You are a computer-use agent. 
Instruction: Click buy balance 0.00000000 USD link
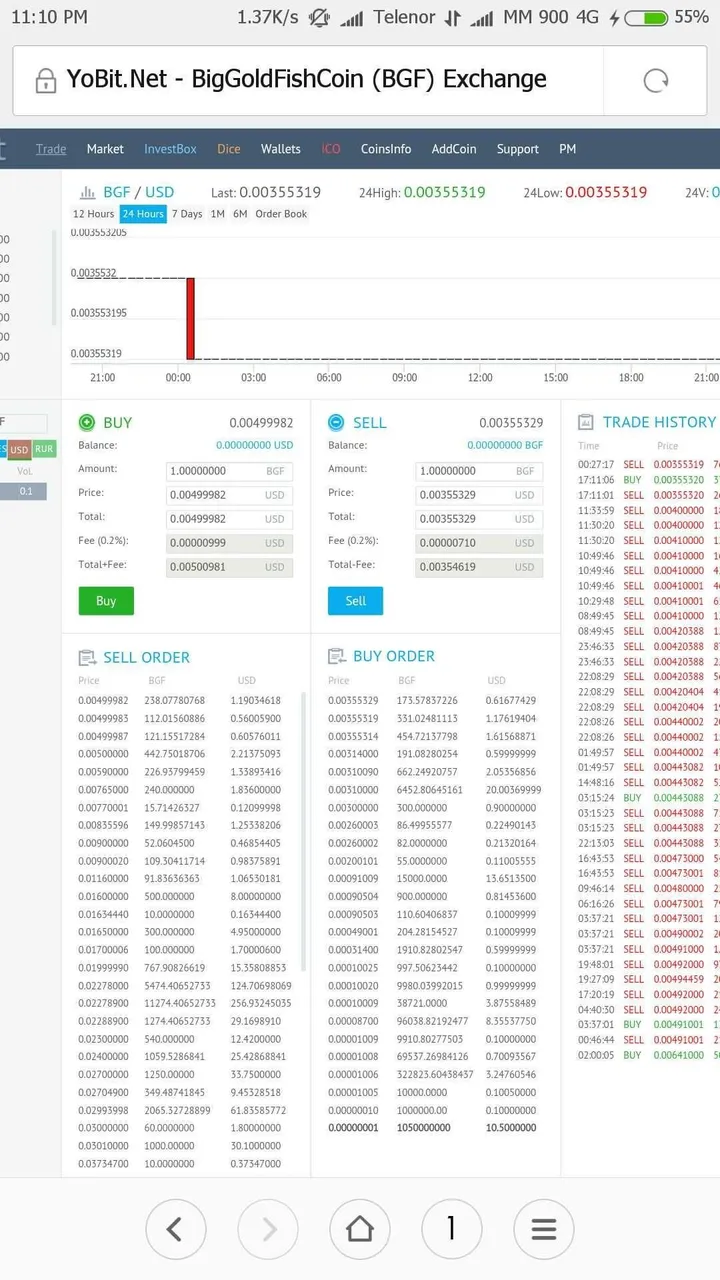(x=254, y=446)
